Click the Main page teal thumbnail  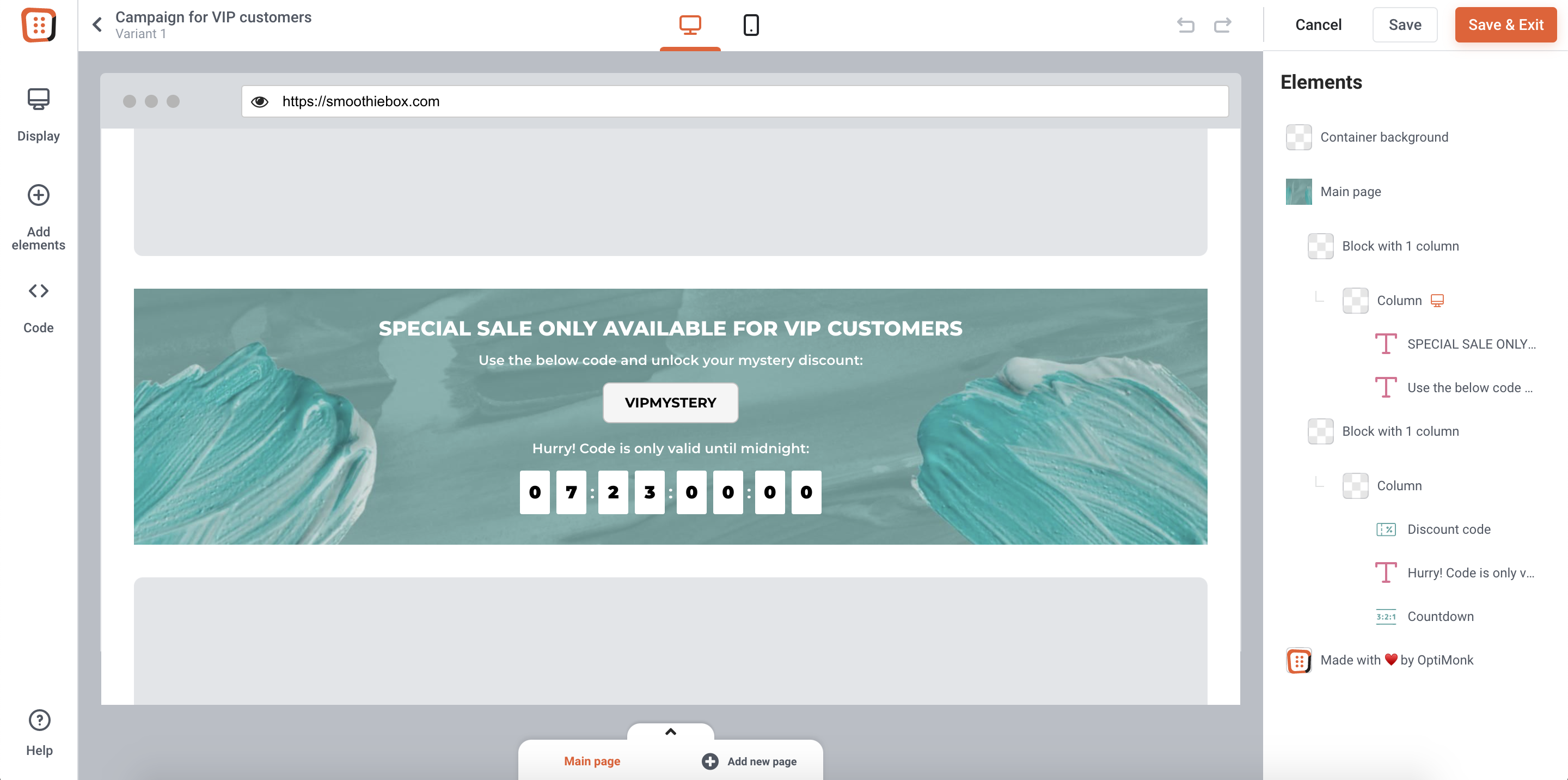click(1298, 192)
